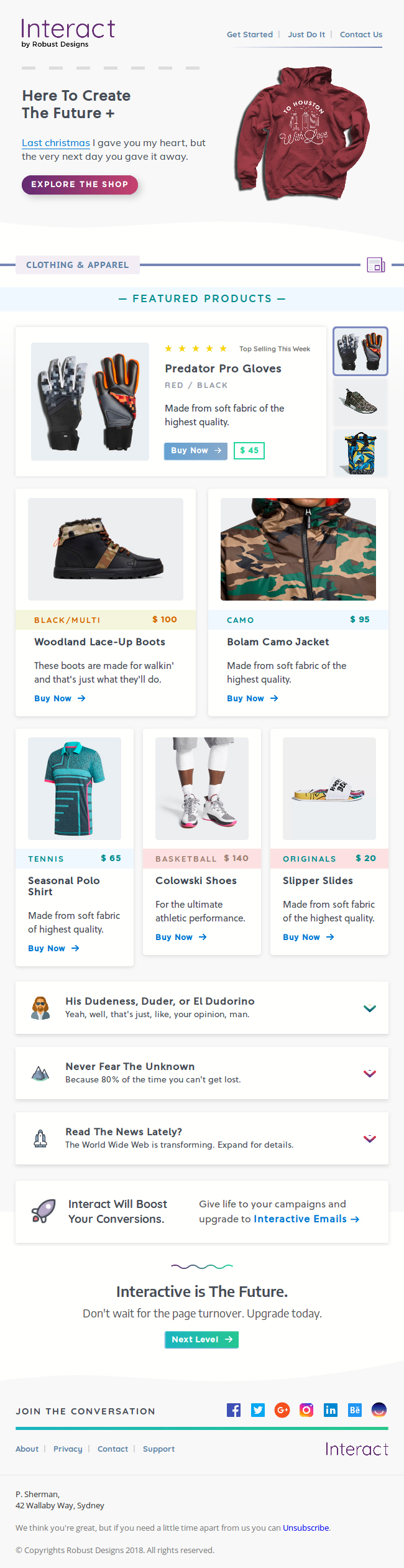Screen dimensions: 404x1568
Task: Follow the Interactive Emails link
Action: tap(306, 1219)
